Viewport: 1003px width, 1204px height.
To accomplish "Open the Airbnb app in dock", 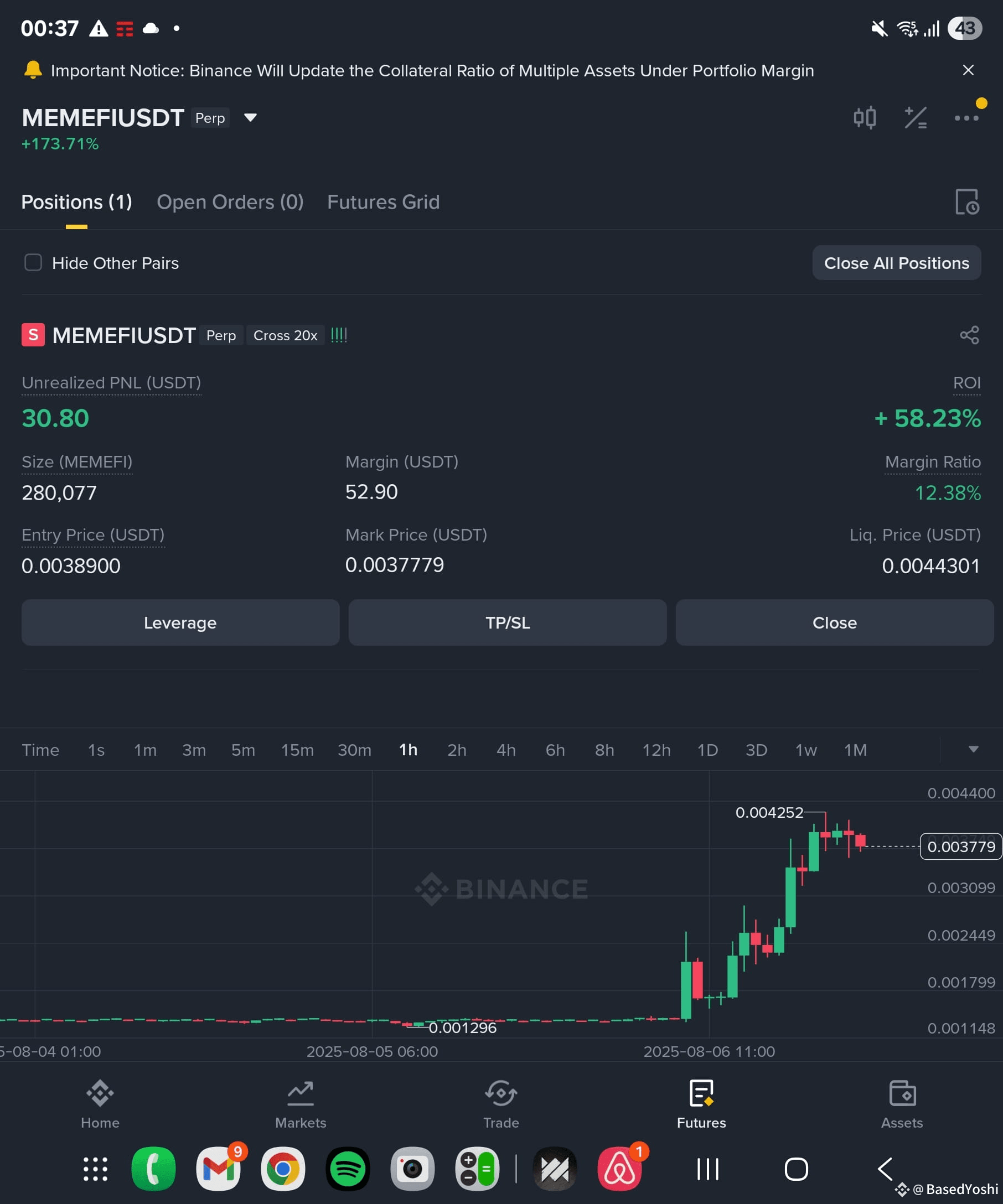I will point(619,1169).
